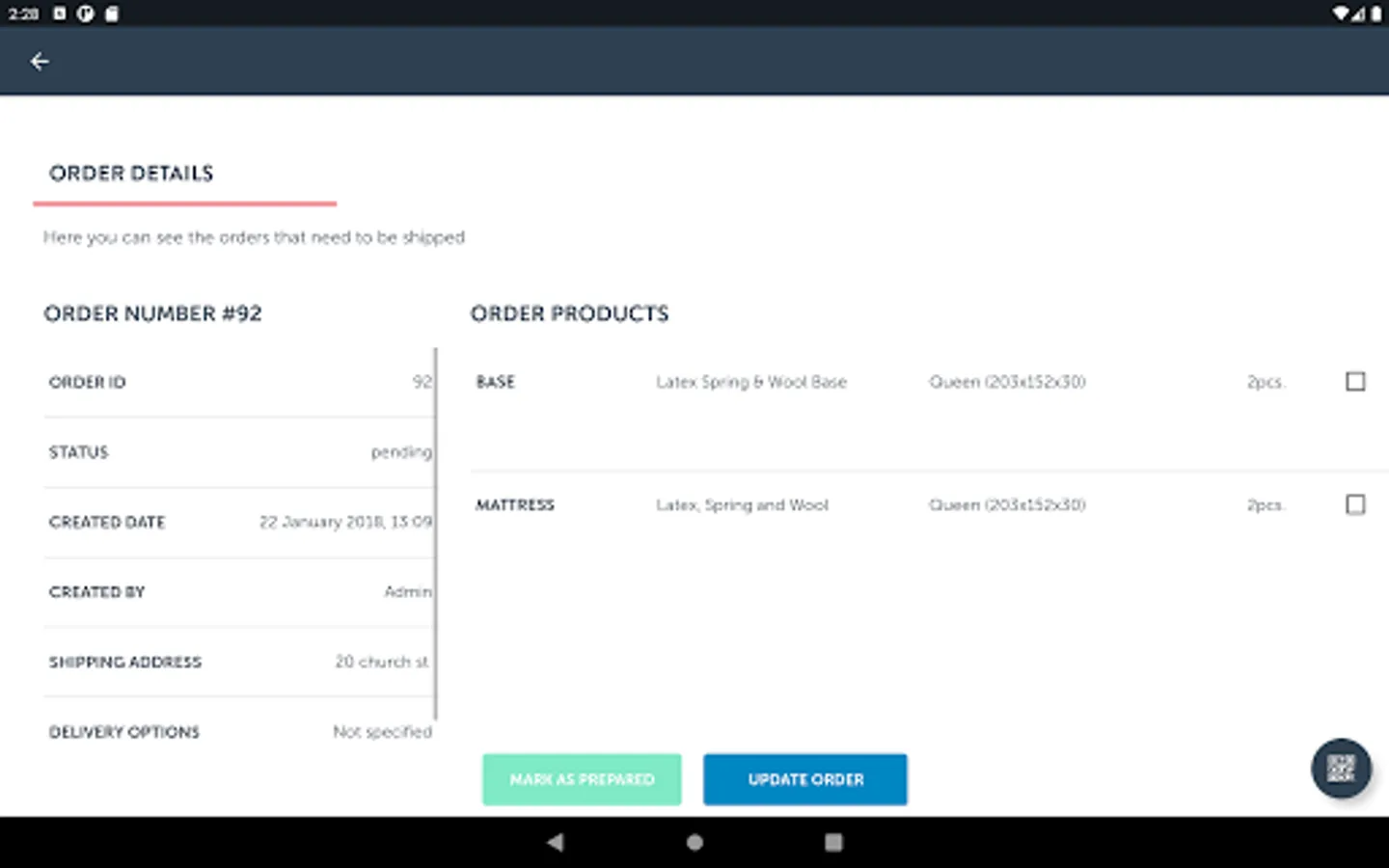1389x868 pixels.
Task: Click the Created By value Admin
Action: (408, 591)
